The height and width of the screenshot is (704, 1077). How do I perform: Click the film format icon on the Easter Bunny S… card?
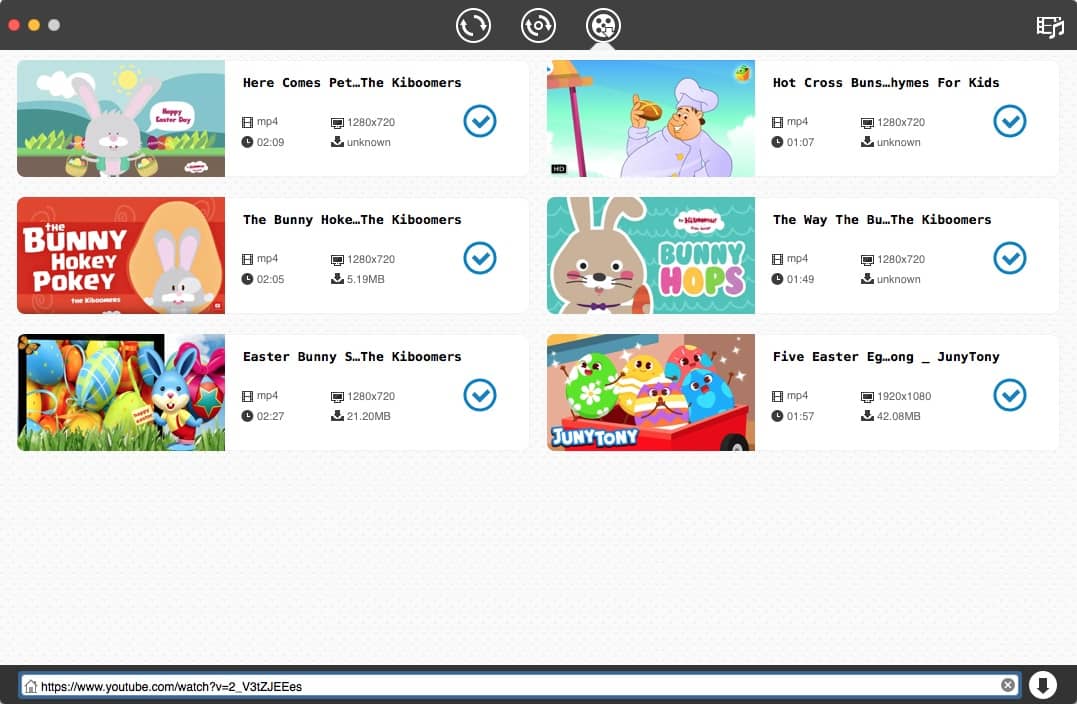pos(247,396)
